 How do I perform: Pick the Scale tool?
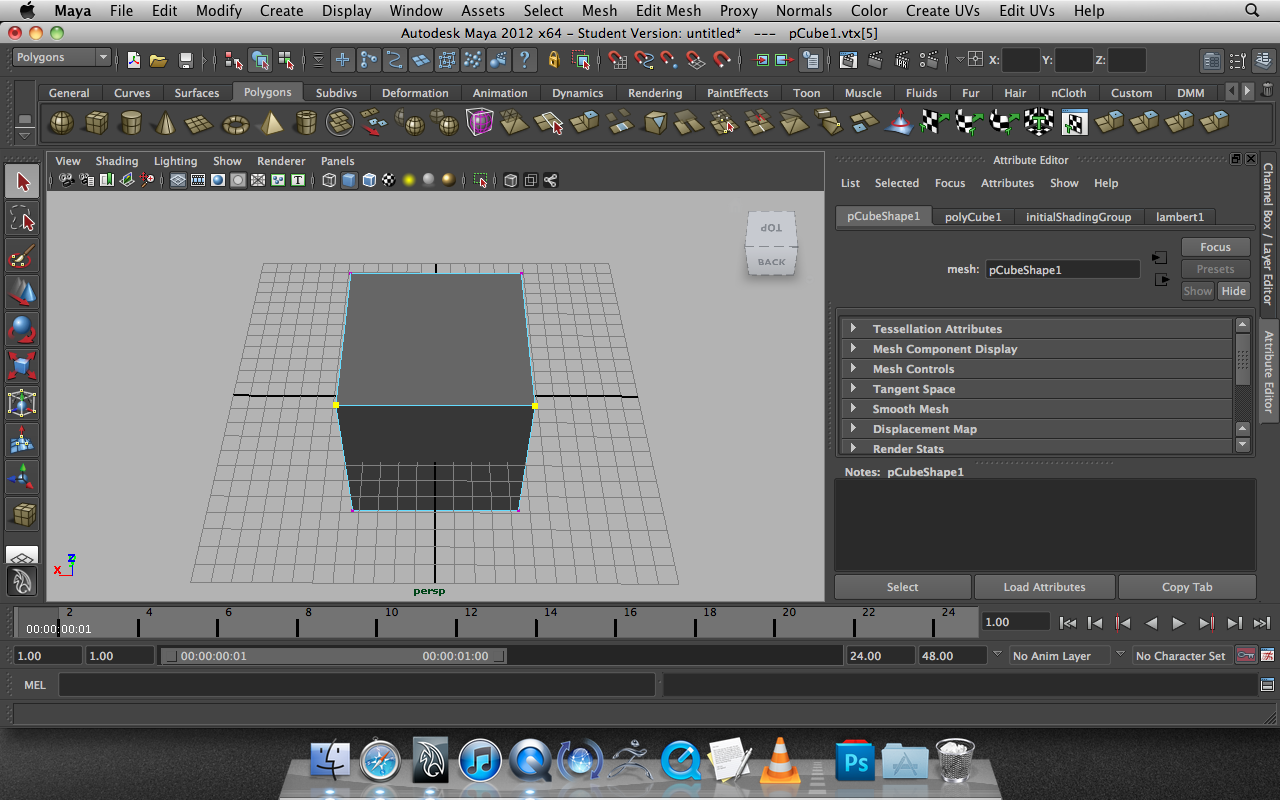(x=22, y=366)
